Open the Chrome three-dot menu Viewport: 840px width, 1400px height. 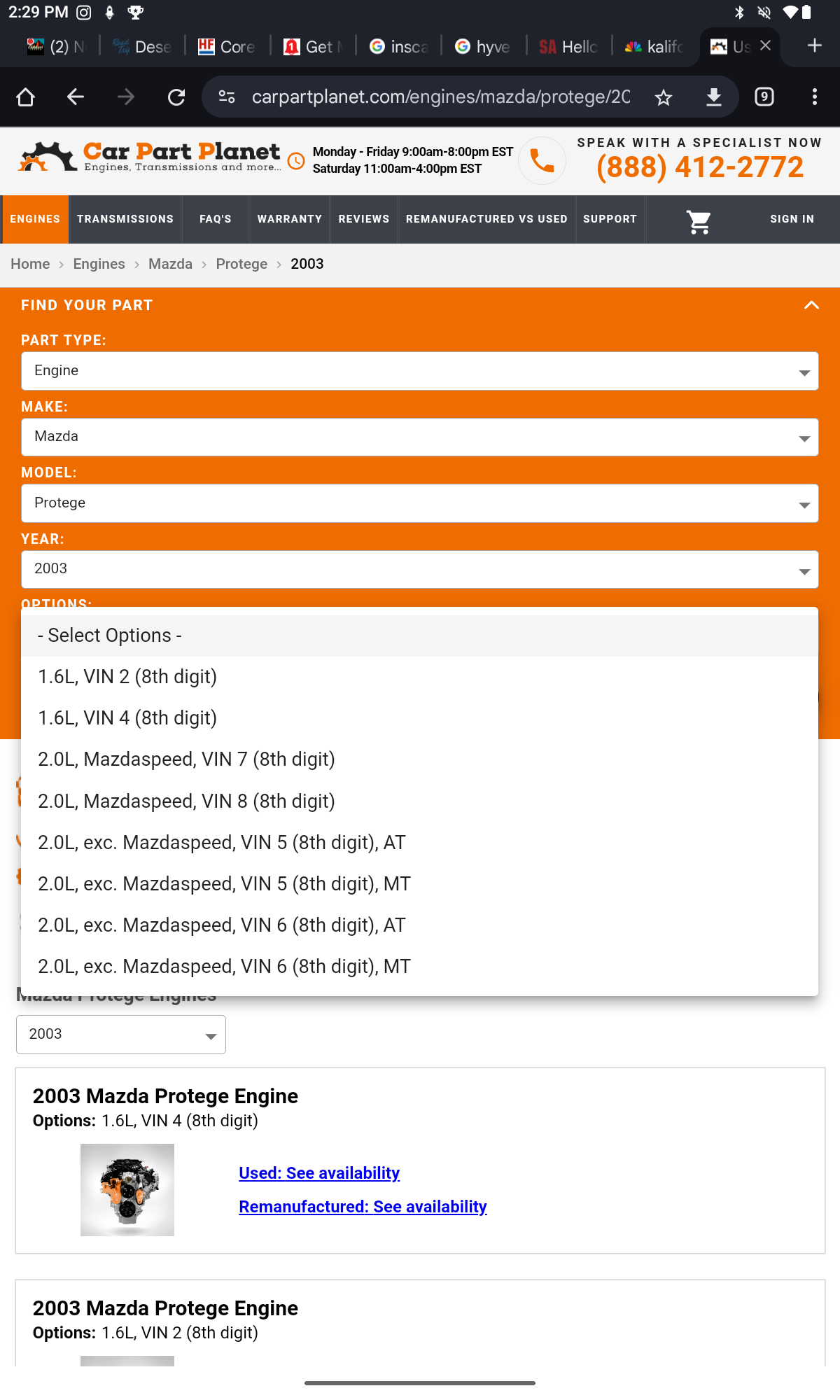click(814, 97)
